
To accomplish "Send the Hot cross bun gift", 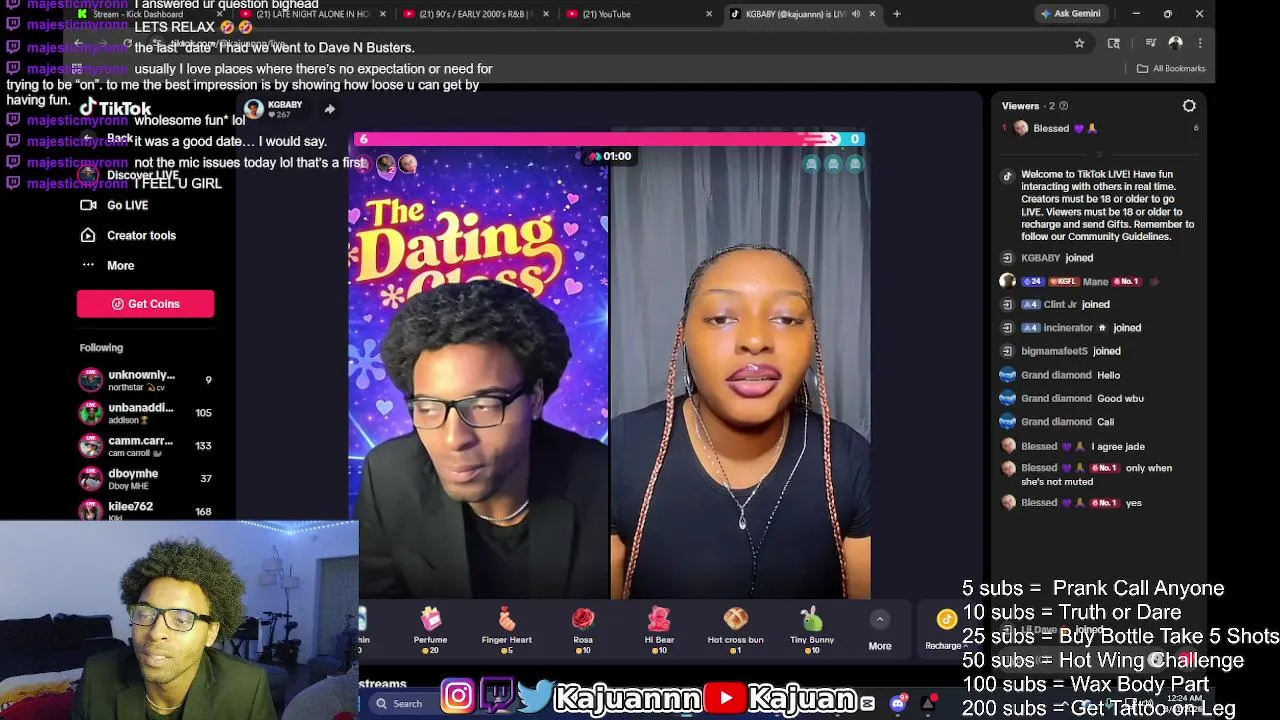I will 735,629.
